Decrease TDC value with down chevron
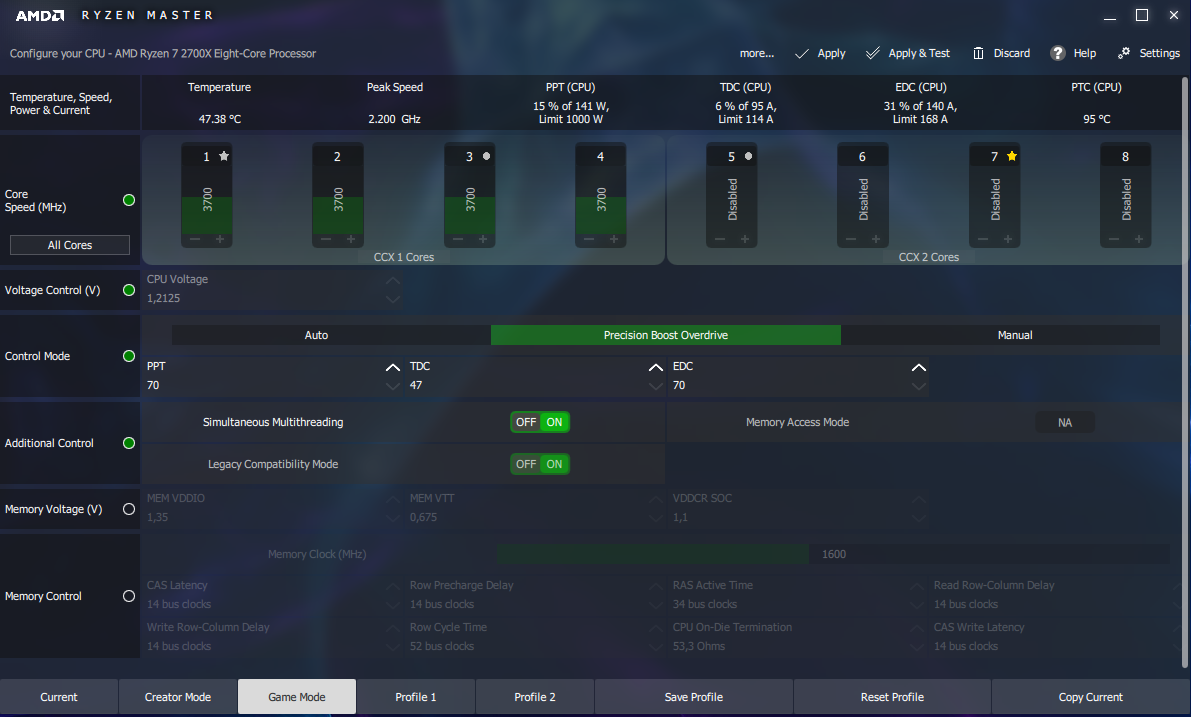The image size is (1191, 717). [x=656, y=386]
